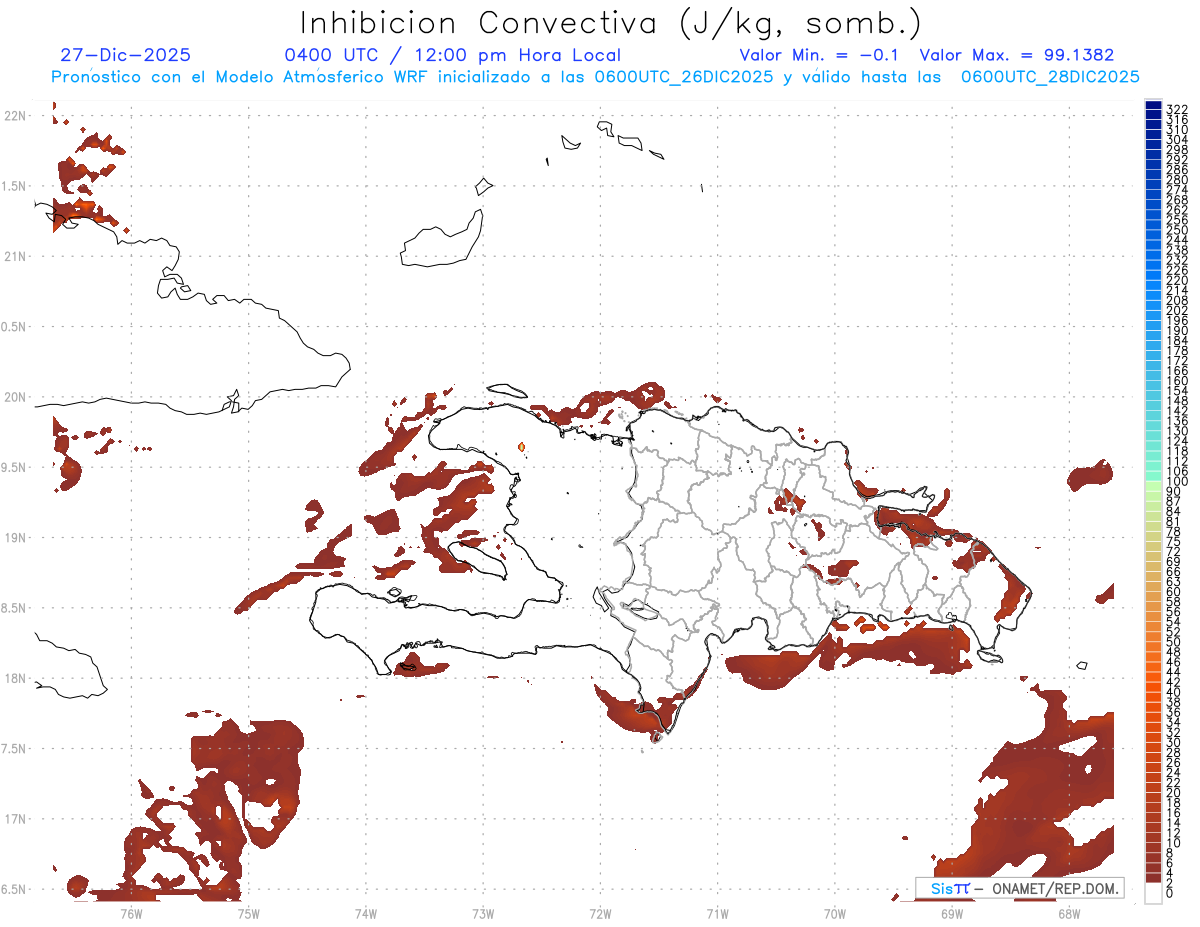This screenshot has width=1200, height=927.
Task: Click the 69W longitude label
Action: pyautogui.click(x=952, y=913)
